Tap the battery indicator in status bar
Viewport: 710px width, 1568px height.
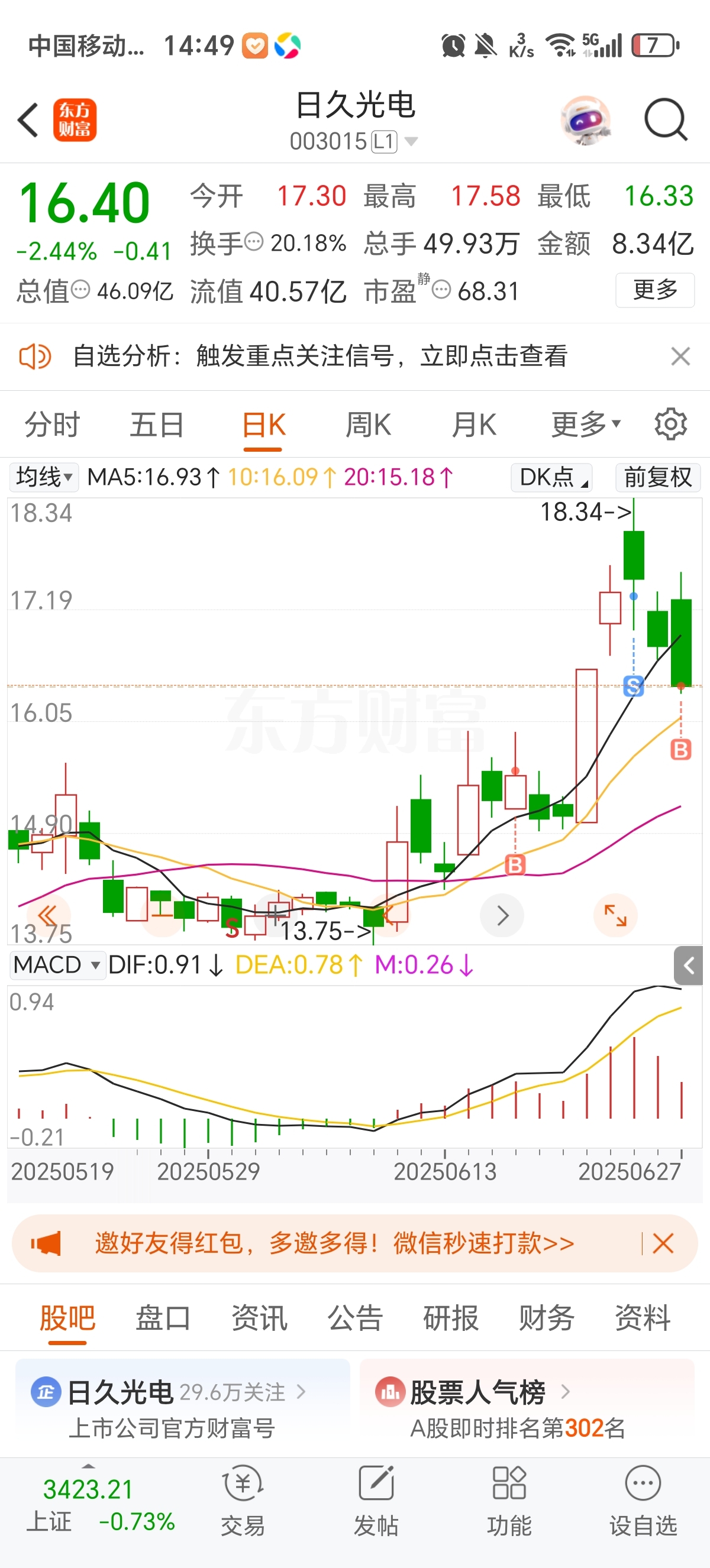coord(655,45)
